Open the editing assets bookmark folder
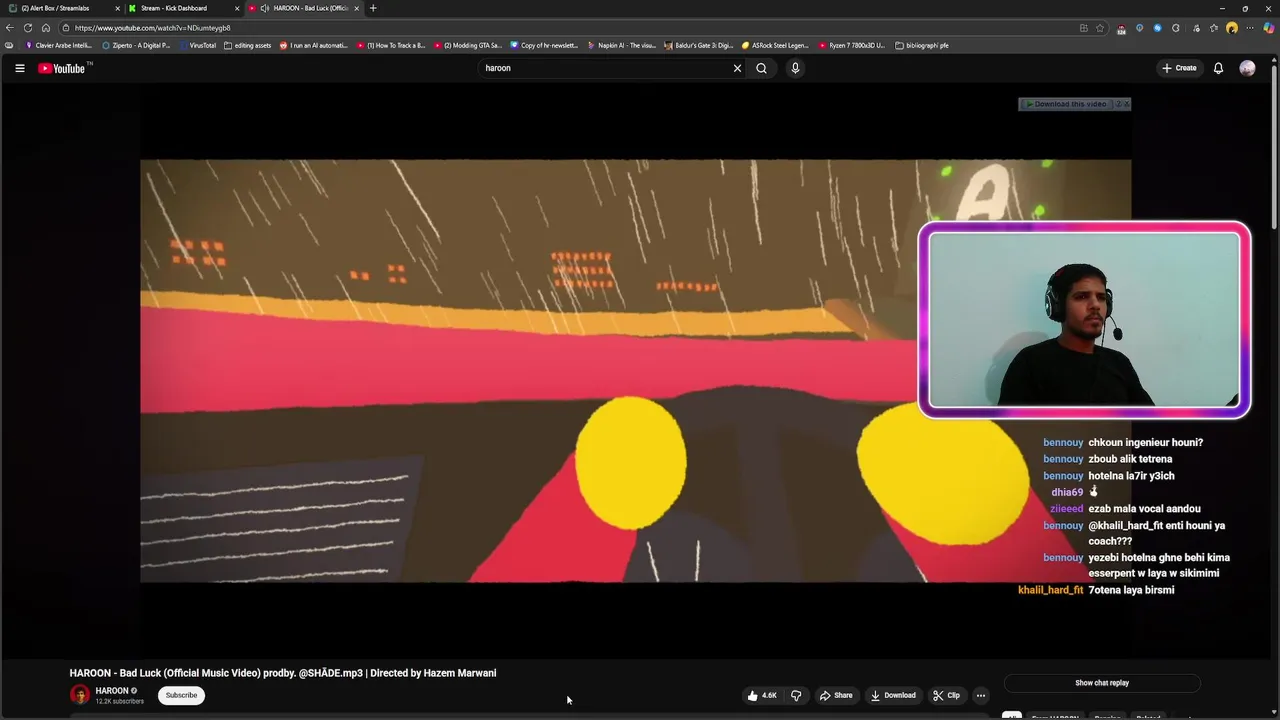The width and height of the screenshot is (1280, 720). (248, 45)
